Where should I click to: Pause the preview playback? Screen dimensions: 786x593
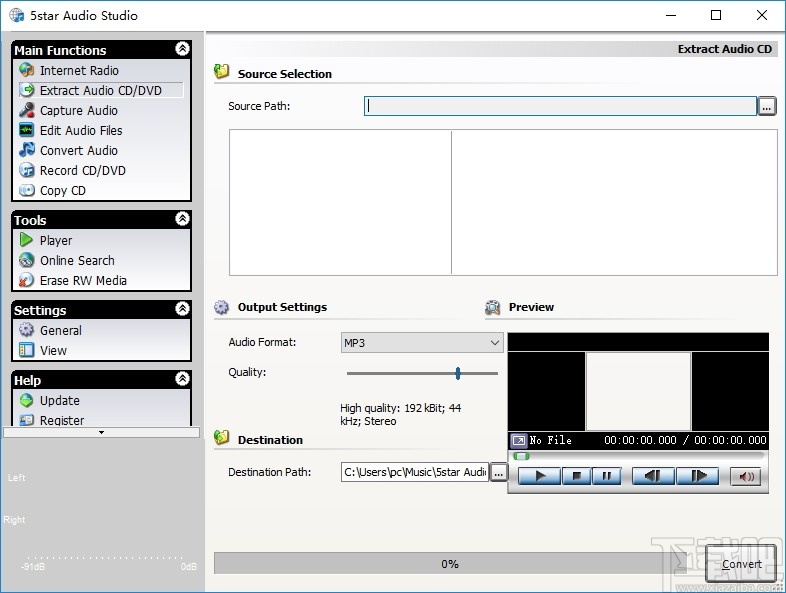click(607, 476)
